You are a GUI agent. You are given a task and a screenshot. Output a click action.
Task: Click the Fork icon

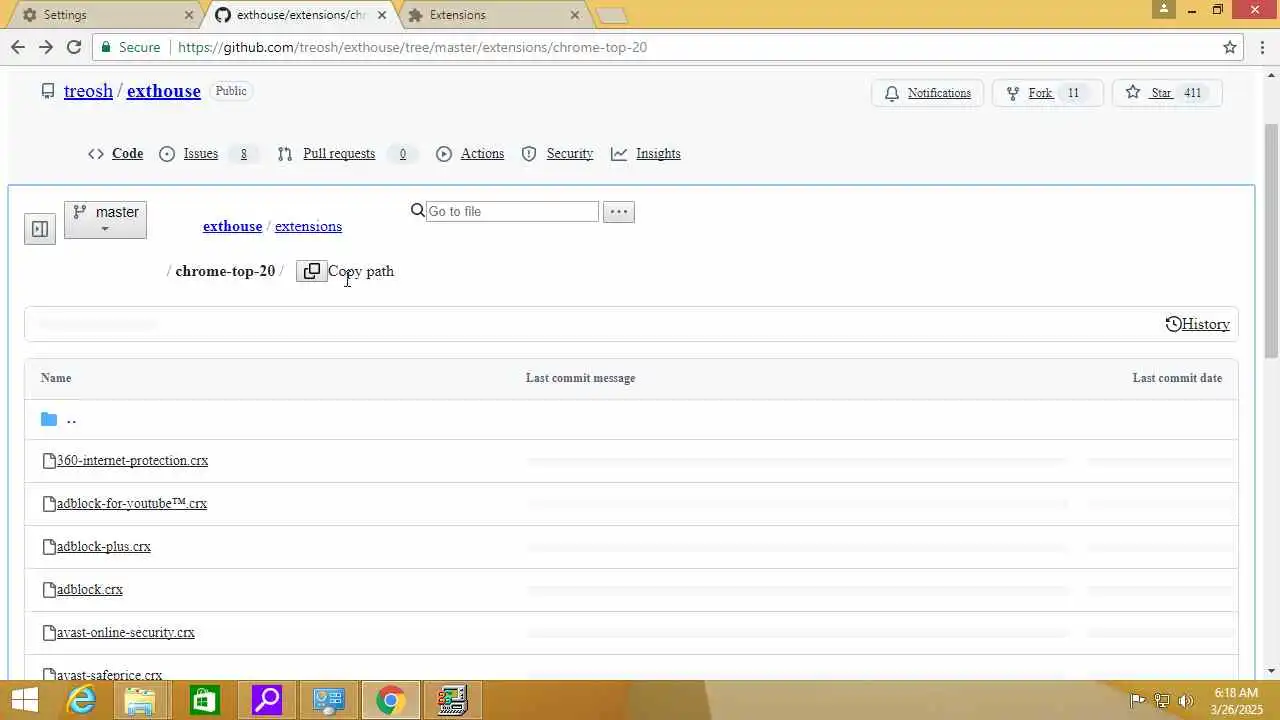1013,93
